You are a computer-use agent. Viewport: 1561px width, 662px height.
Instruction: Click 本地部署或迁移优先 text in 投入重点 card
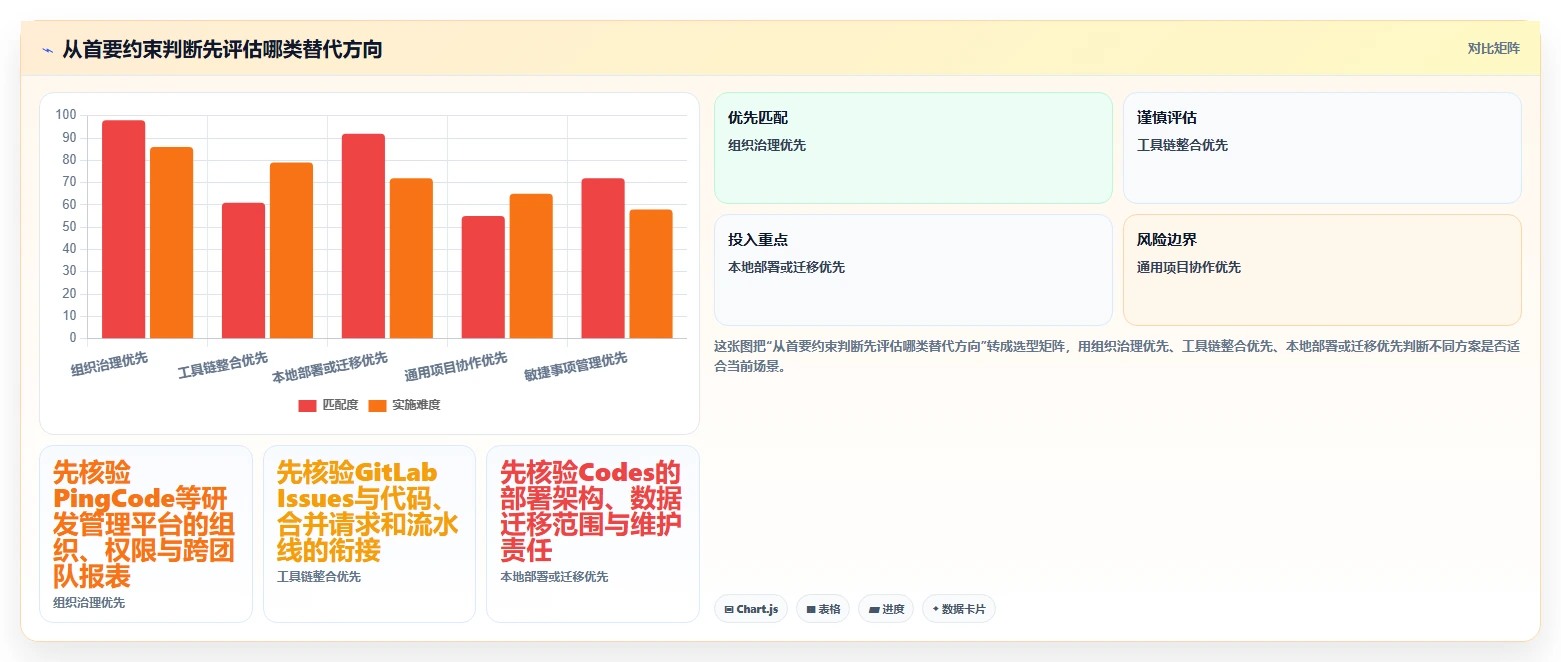coord(786,267)
